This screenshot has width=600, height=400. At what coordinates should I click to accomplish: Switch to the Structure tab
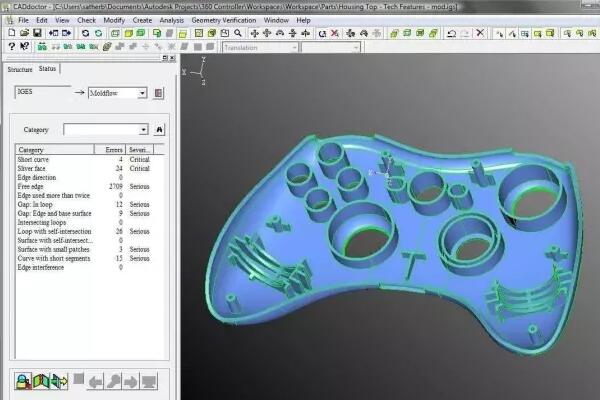coord(19,70)
